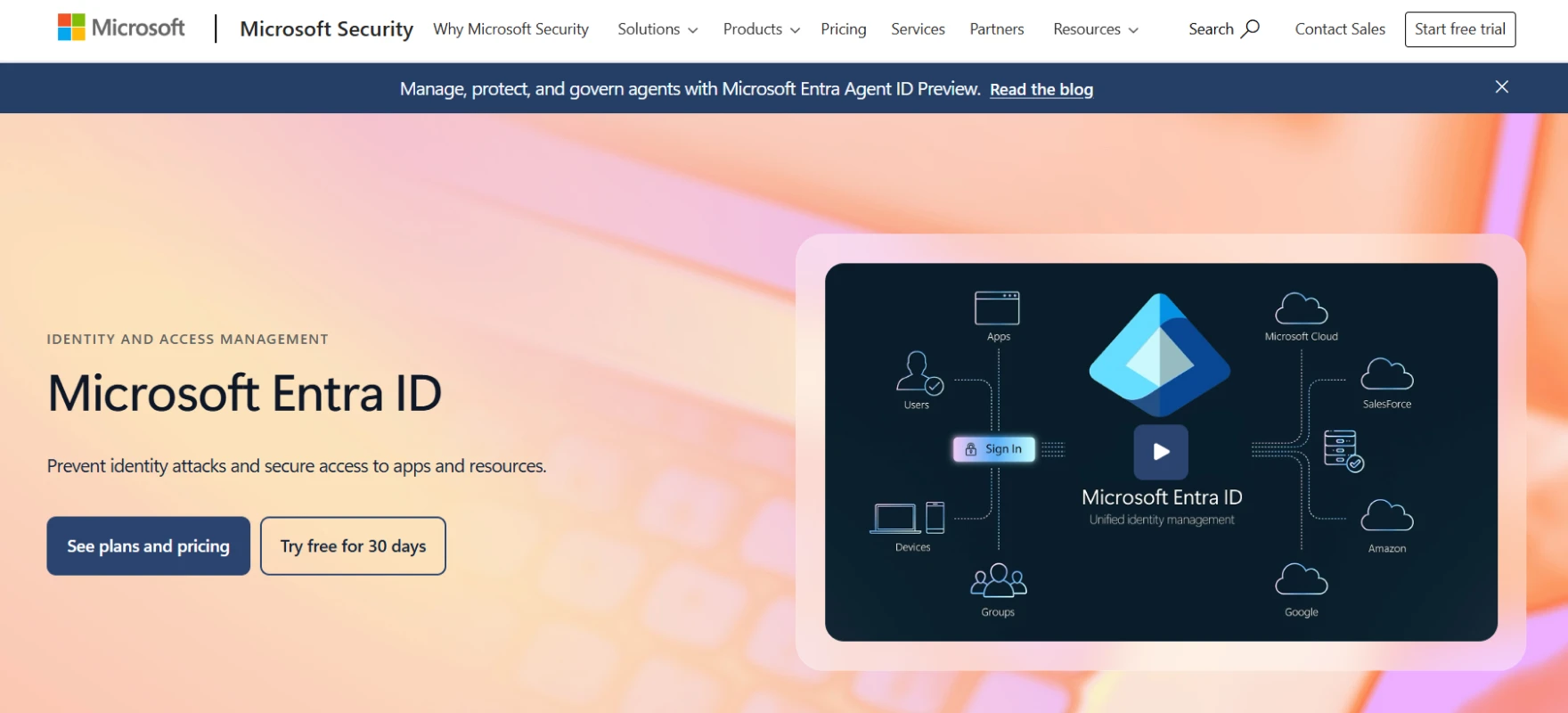Click the server checkmark icon in diagram

pyautogui.click(x=1343, y=451)
